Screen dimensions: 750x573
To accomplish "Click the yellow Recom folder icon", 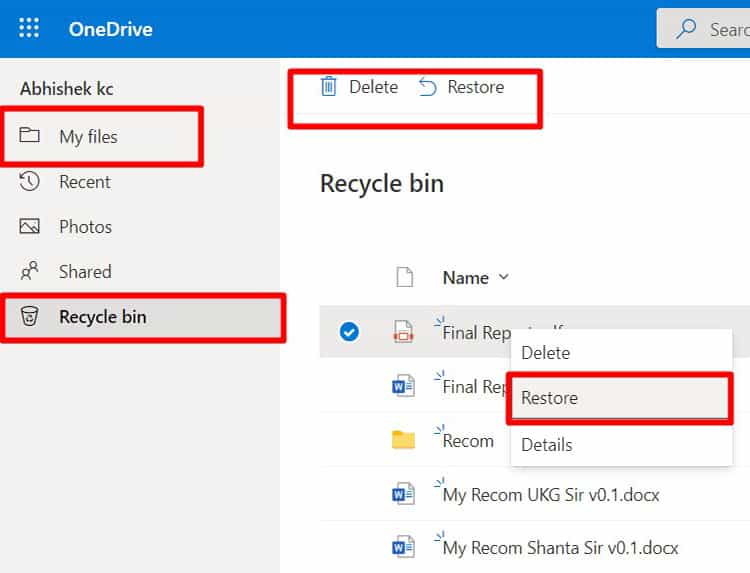I will (403, 440).
